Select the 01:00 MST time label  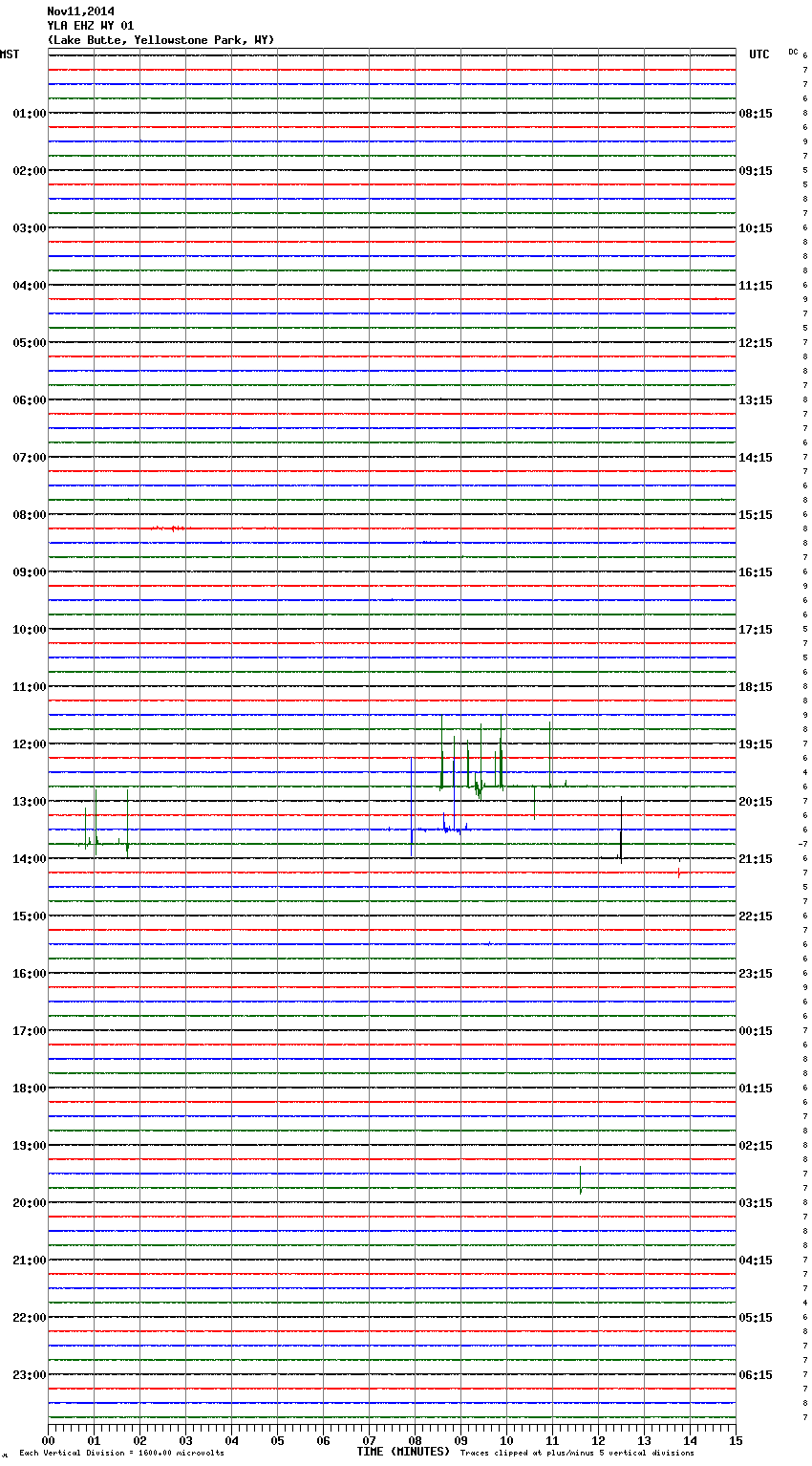(29, 114)
